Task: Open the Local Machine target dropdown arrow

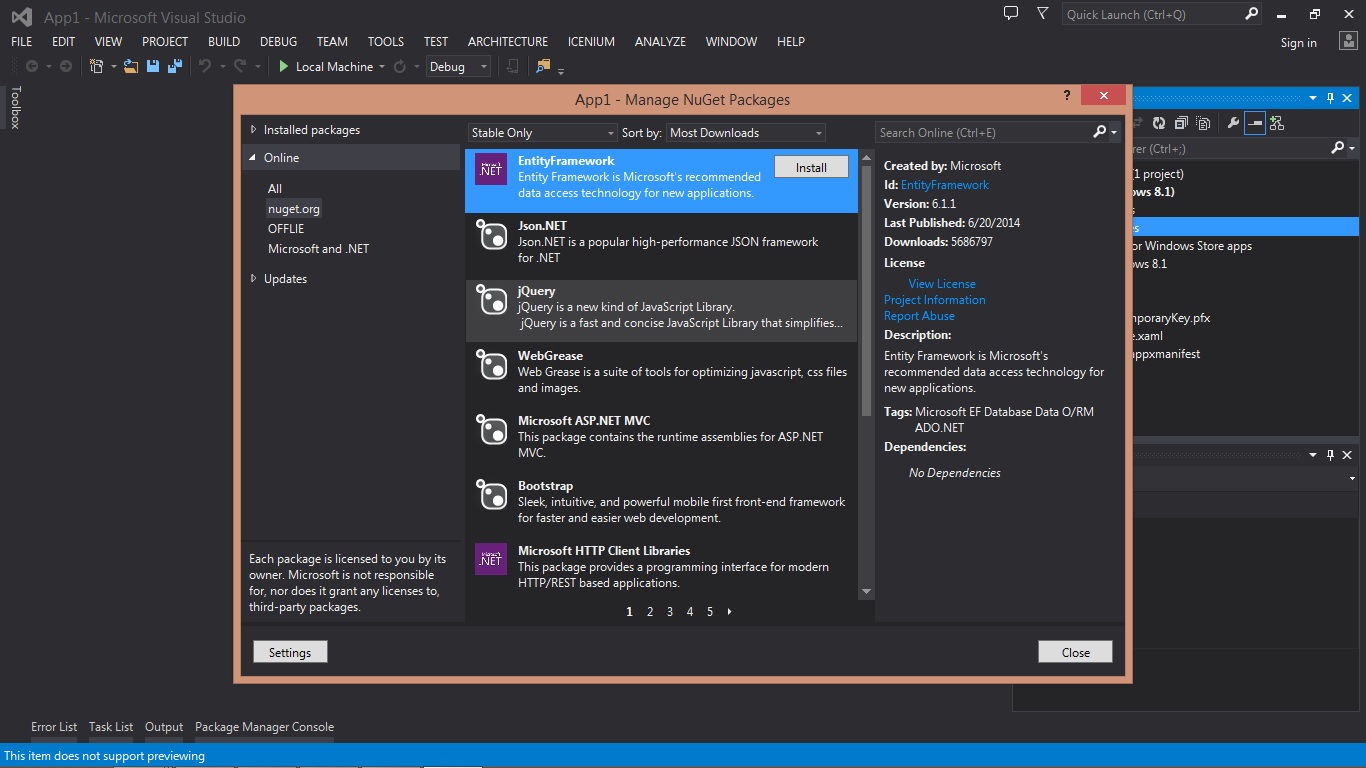Action: tap(382, 67)
